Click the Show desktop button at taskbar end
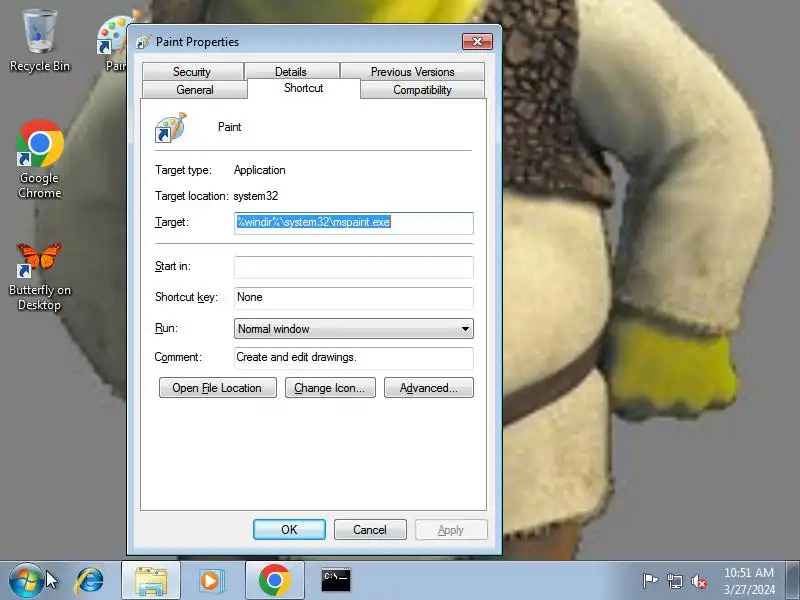800x600 pixels. coord(793,581)
